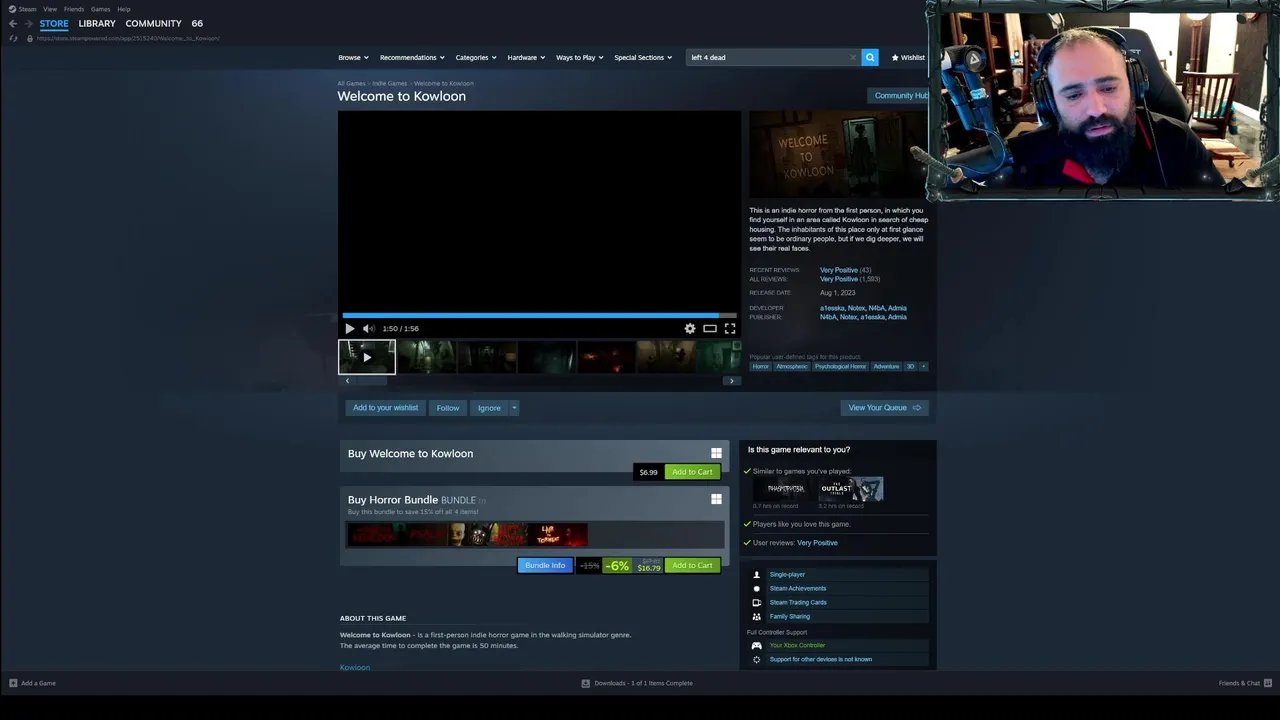This screenshot has height=720, width=1280.
Task: Select the first trailer thumbnail
Action: 367,357
